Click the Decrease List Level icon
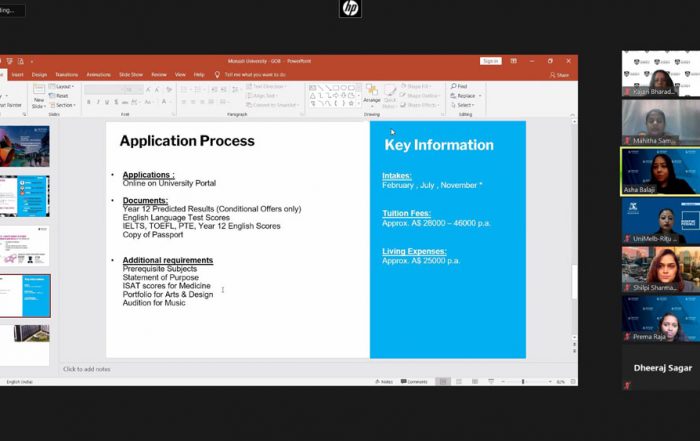Screen dimensions: 700x441 pyautogui.click(x=214, y=90)
